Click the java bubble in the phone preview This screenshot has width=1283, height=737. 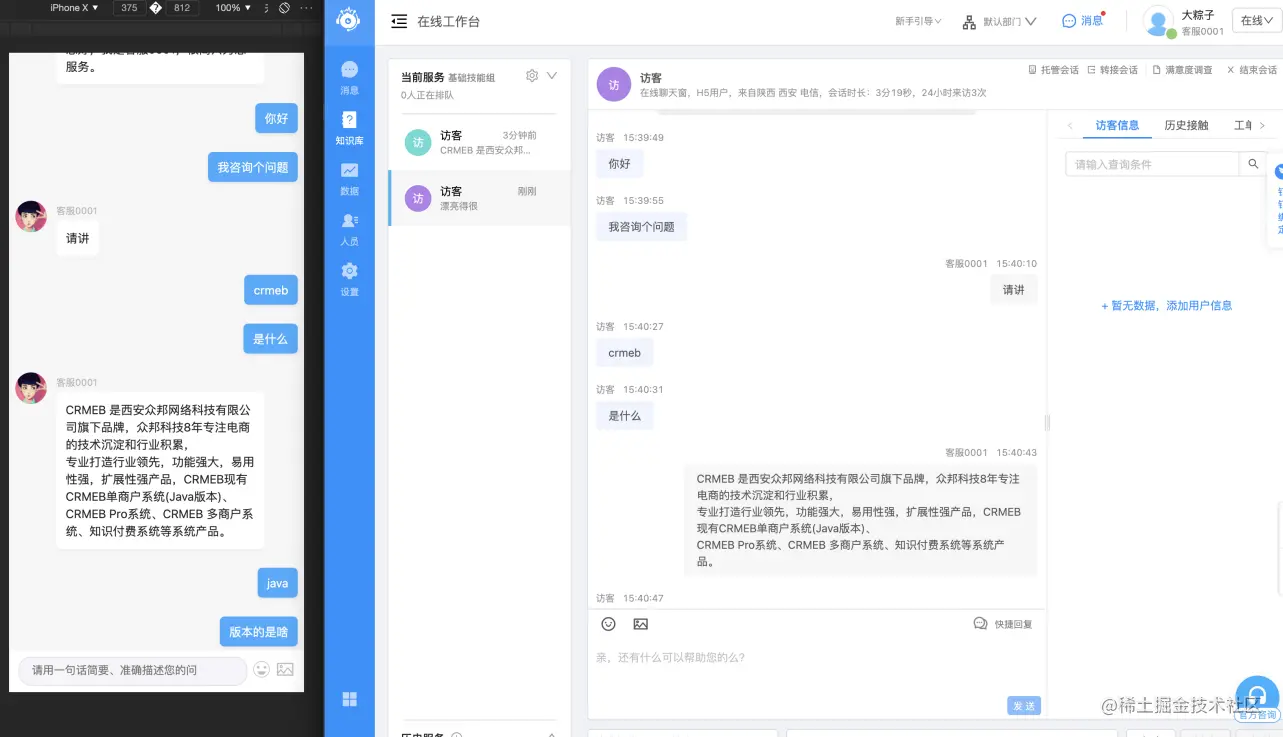coord(278,583)
